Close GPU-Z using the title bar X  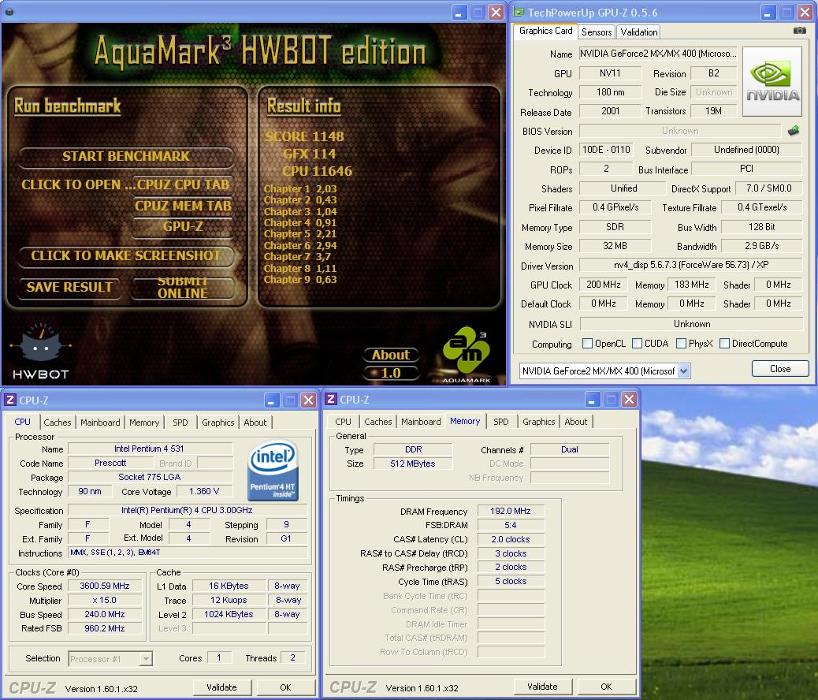pos(805,13)
